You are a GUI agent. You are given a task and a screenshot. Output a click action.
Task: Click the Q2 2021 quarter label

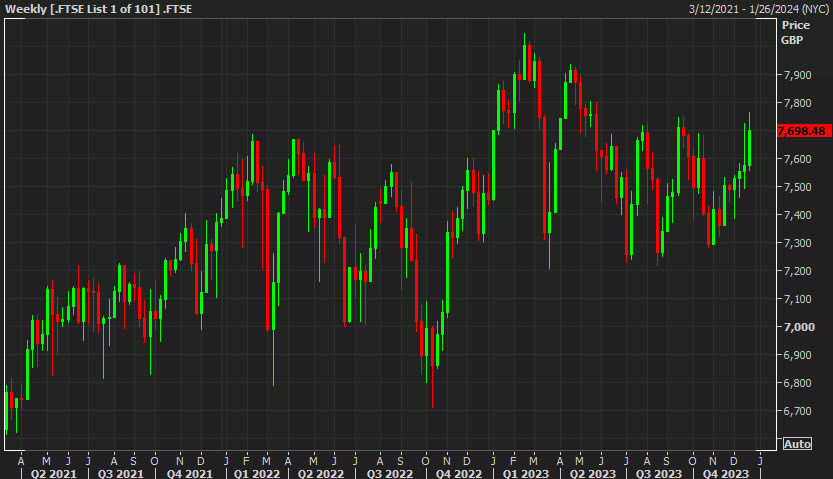click(x=54, y=473)
